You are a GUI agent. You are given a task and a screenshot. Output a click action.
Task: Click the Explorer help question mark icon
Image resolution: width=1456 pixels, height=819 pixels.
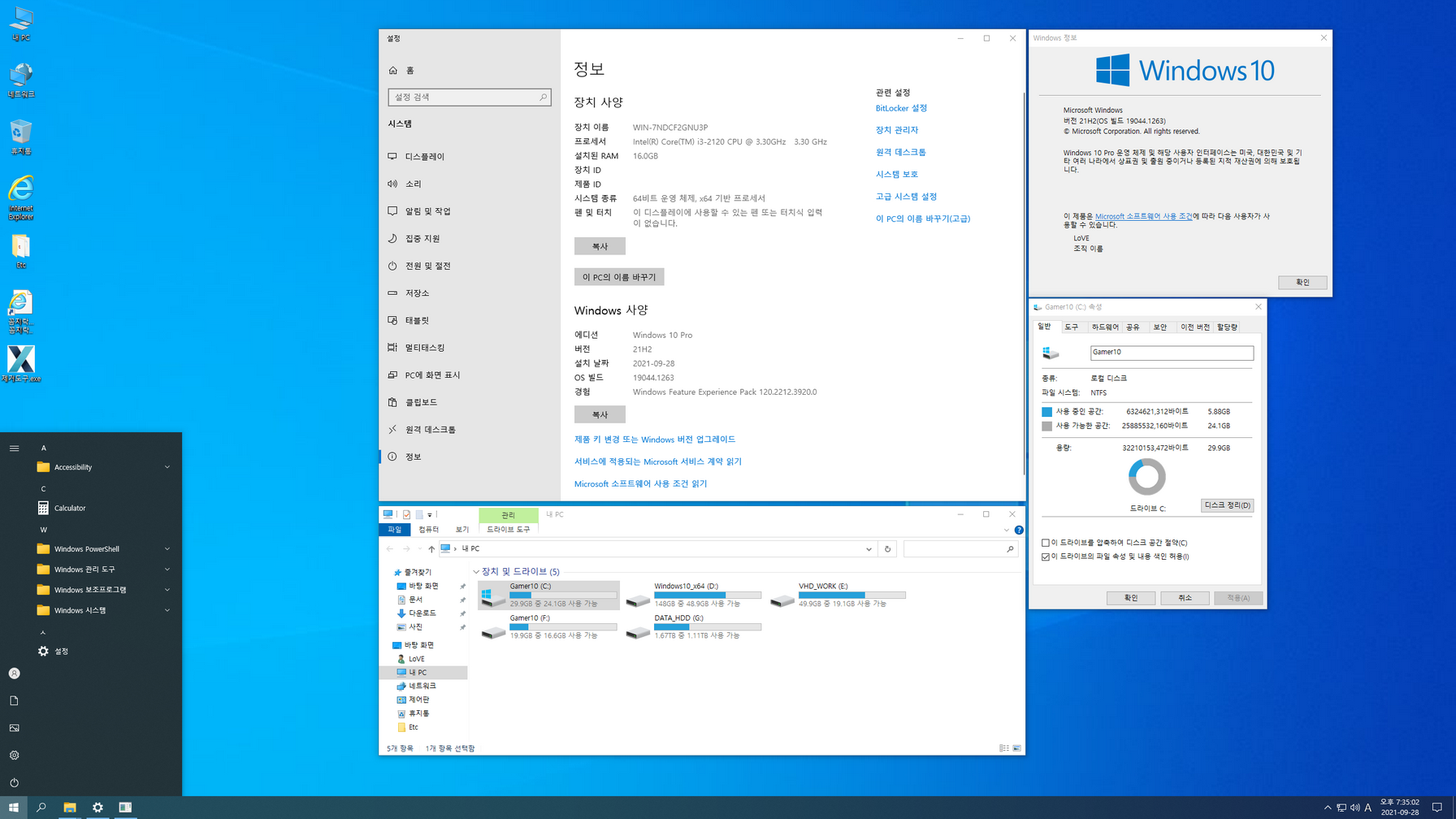1019,530
